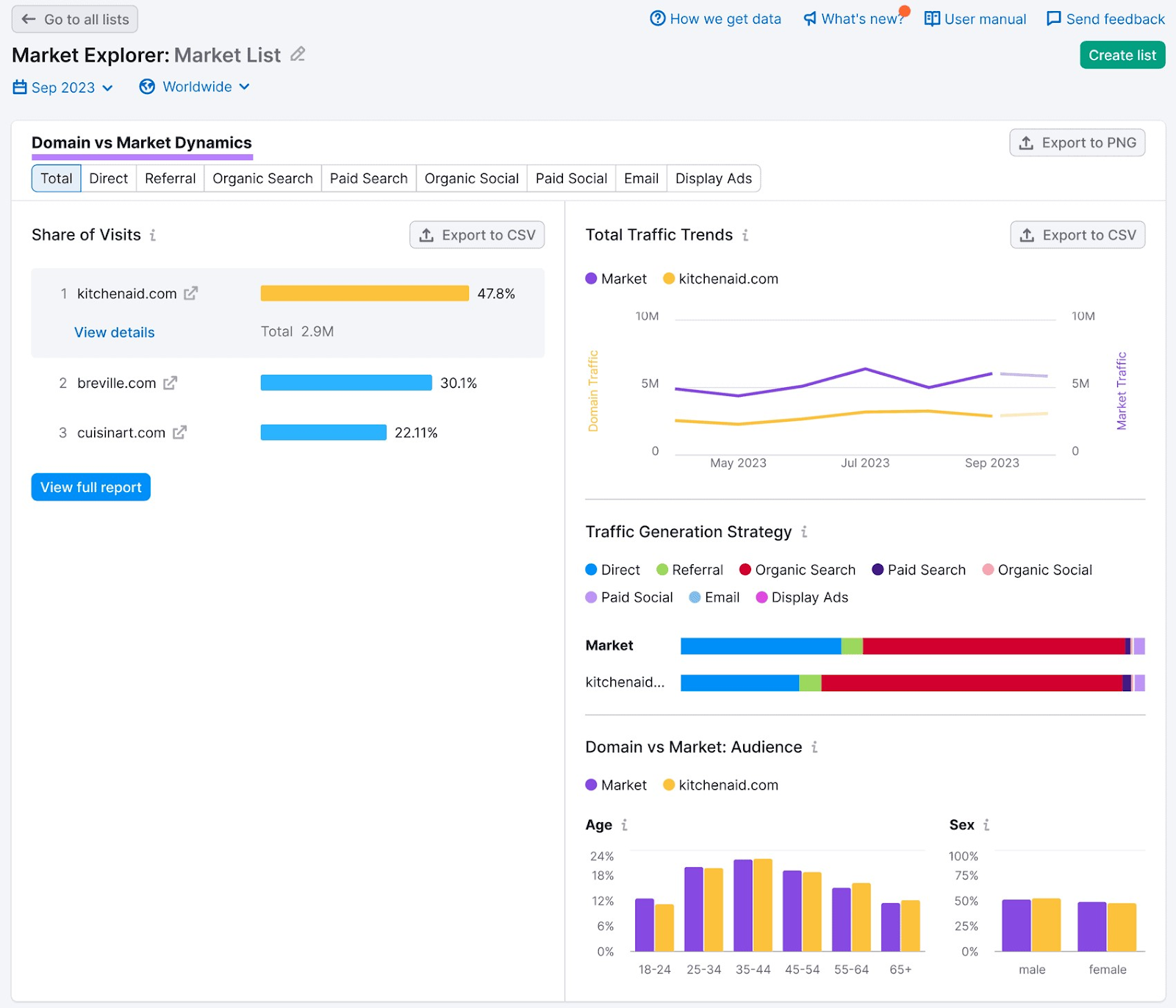This screenshot has width=1176, height=1008.
Task: Click info icon beside Age heading
Action: [624, 825]
